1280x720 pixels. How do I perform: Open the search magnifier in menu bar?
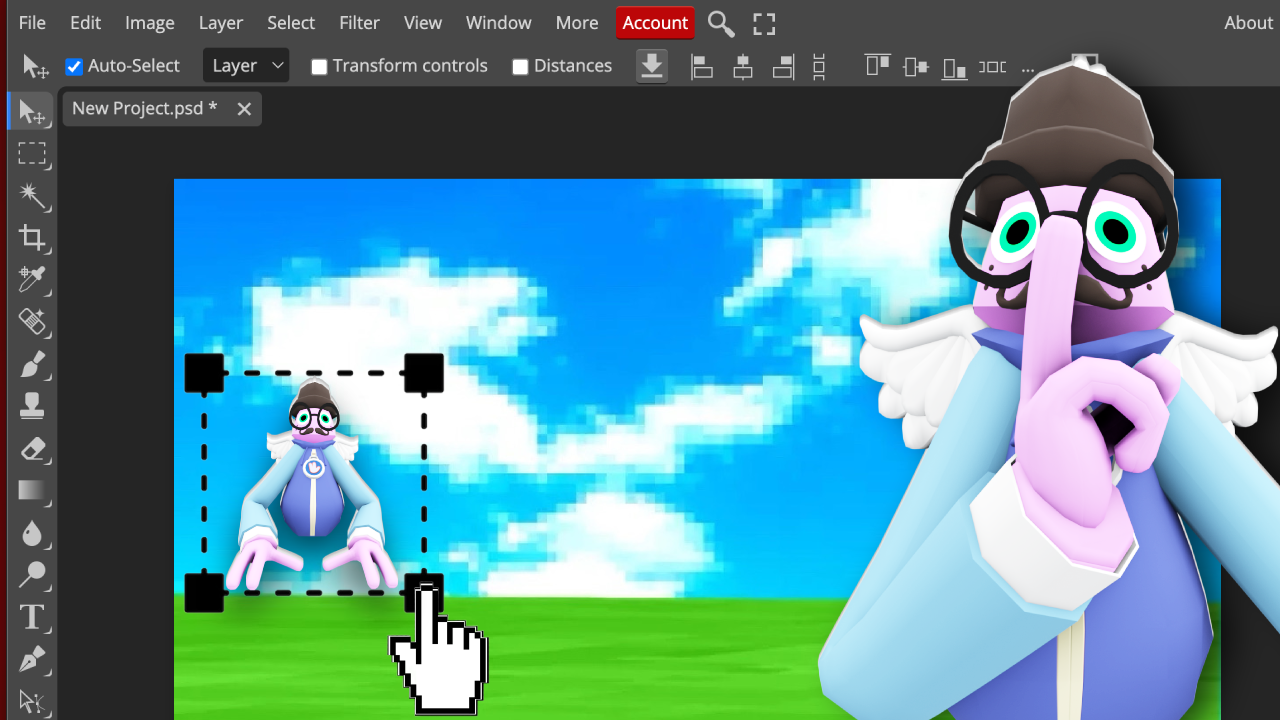click(x=720, y=23)
